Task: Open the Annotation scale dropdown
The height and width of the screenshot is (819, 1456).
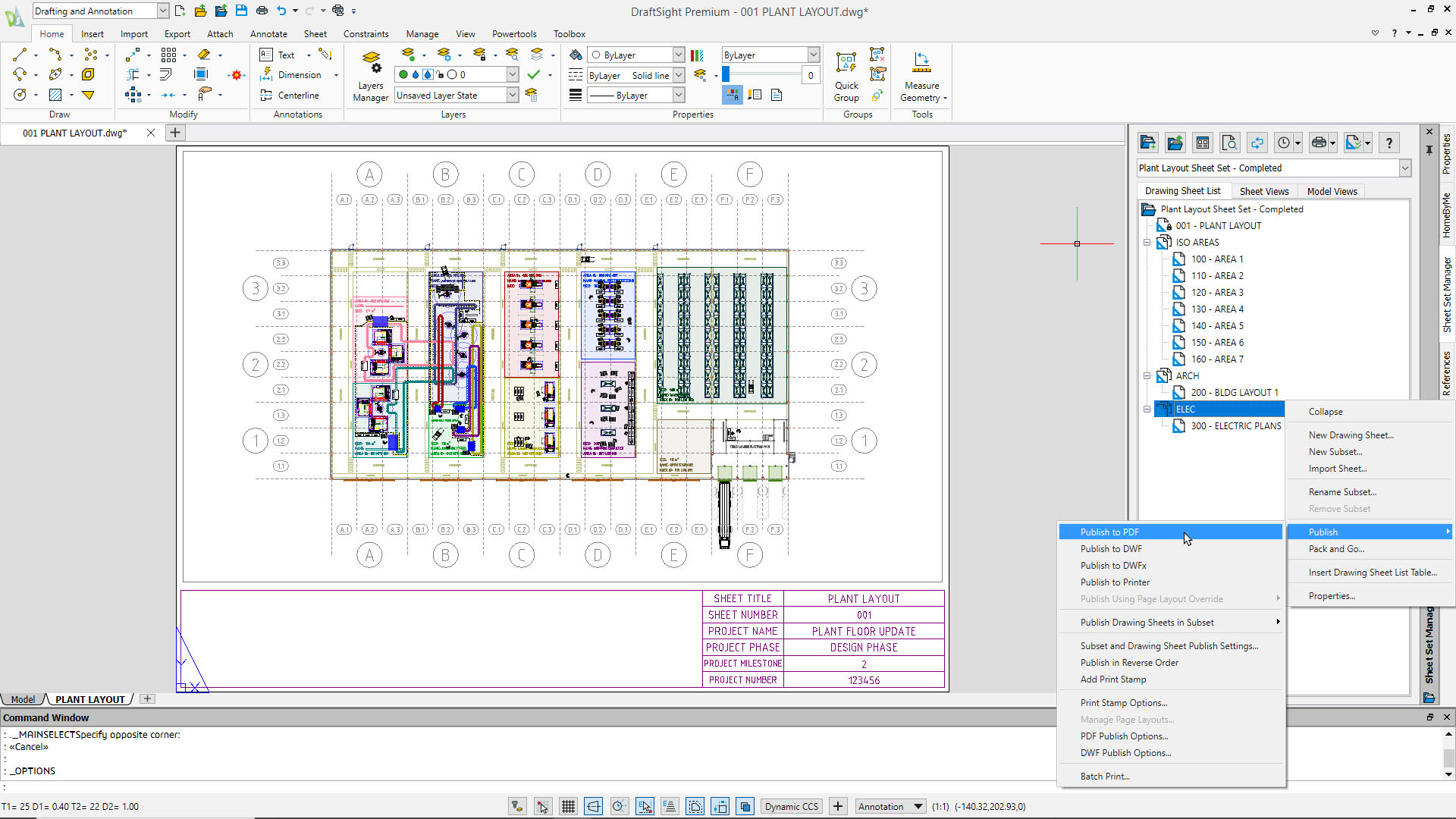Action: (918, 806)
